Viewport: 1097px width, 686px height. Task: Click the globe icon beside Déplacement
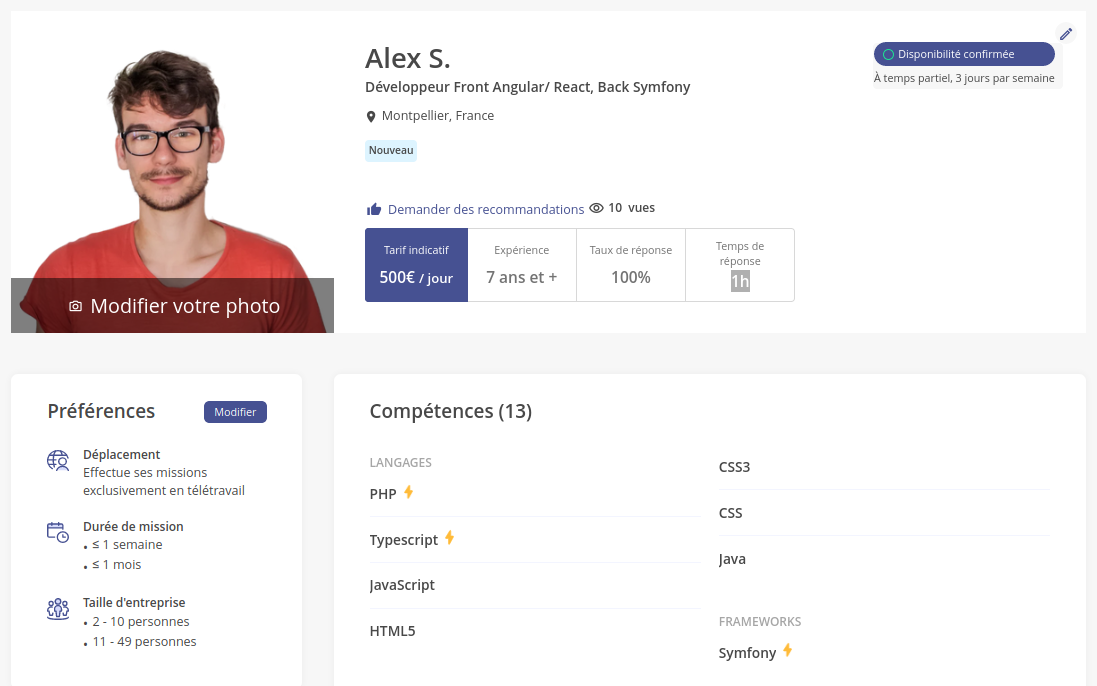tap(57, 461)
